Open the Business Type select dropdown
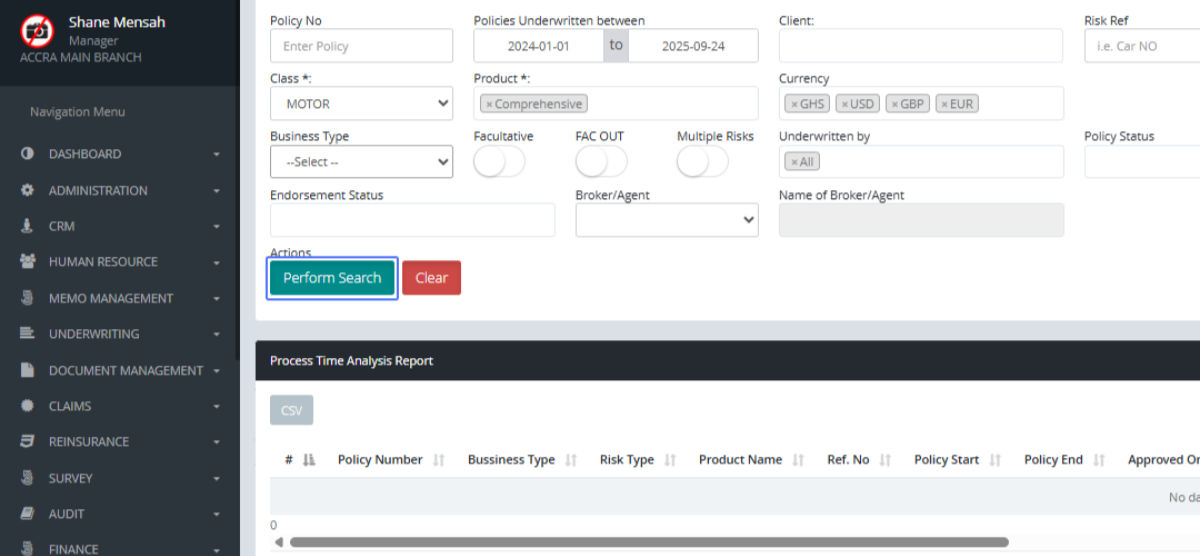 click(361, 162)
